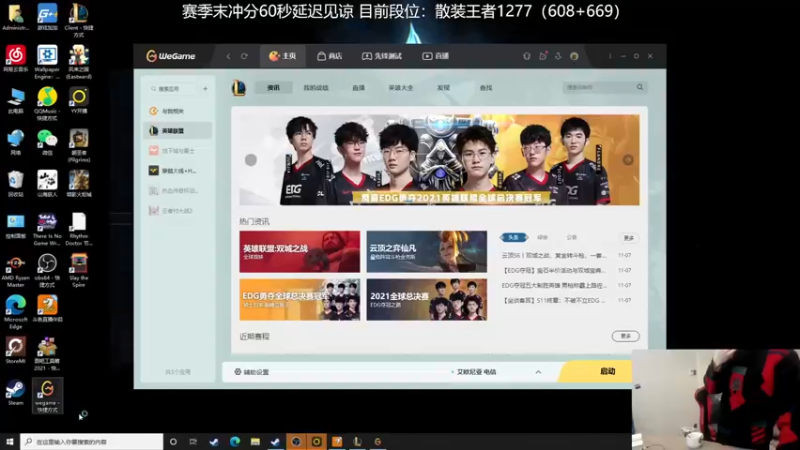Viewport: 800px width, 450px height.
Task: Open the obs64 desktop shortcut
Action: tap(47, 270)
